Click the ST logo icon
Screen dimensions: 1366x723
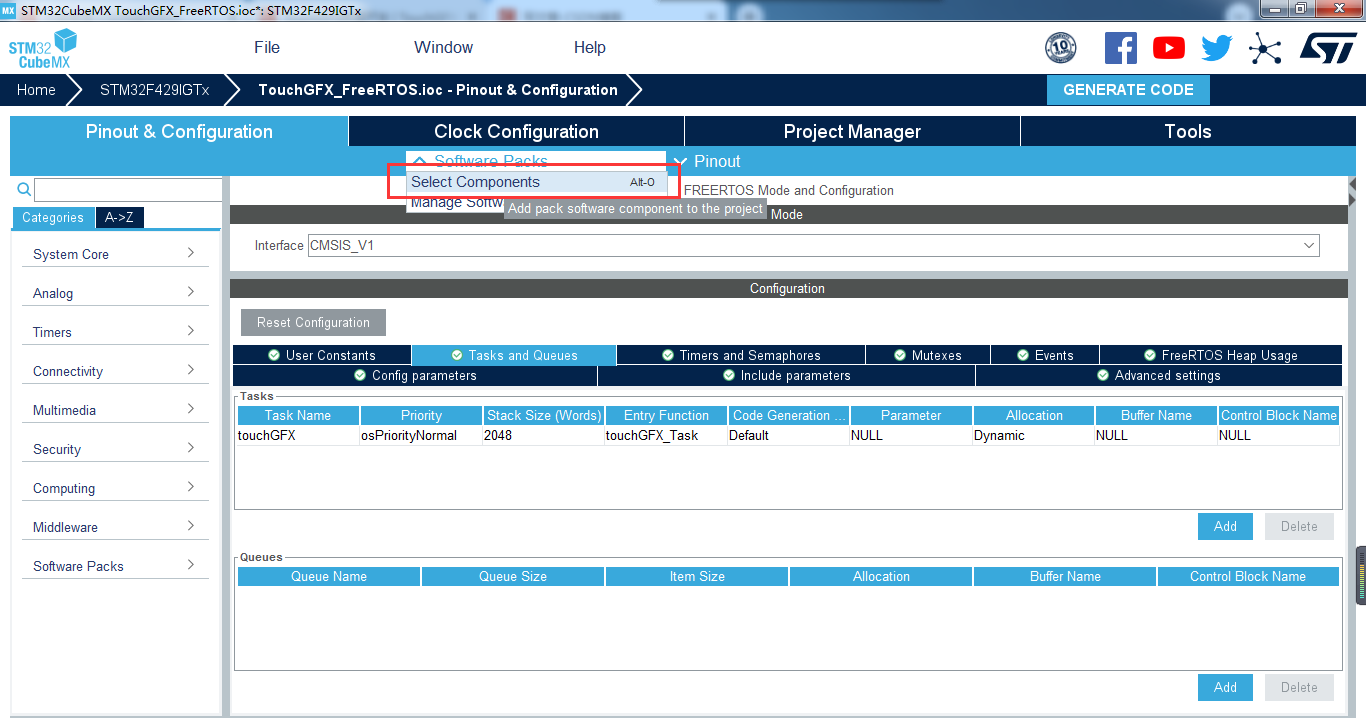(x=1328, y=47)
